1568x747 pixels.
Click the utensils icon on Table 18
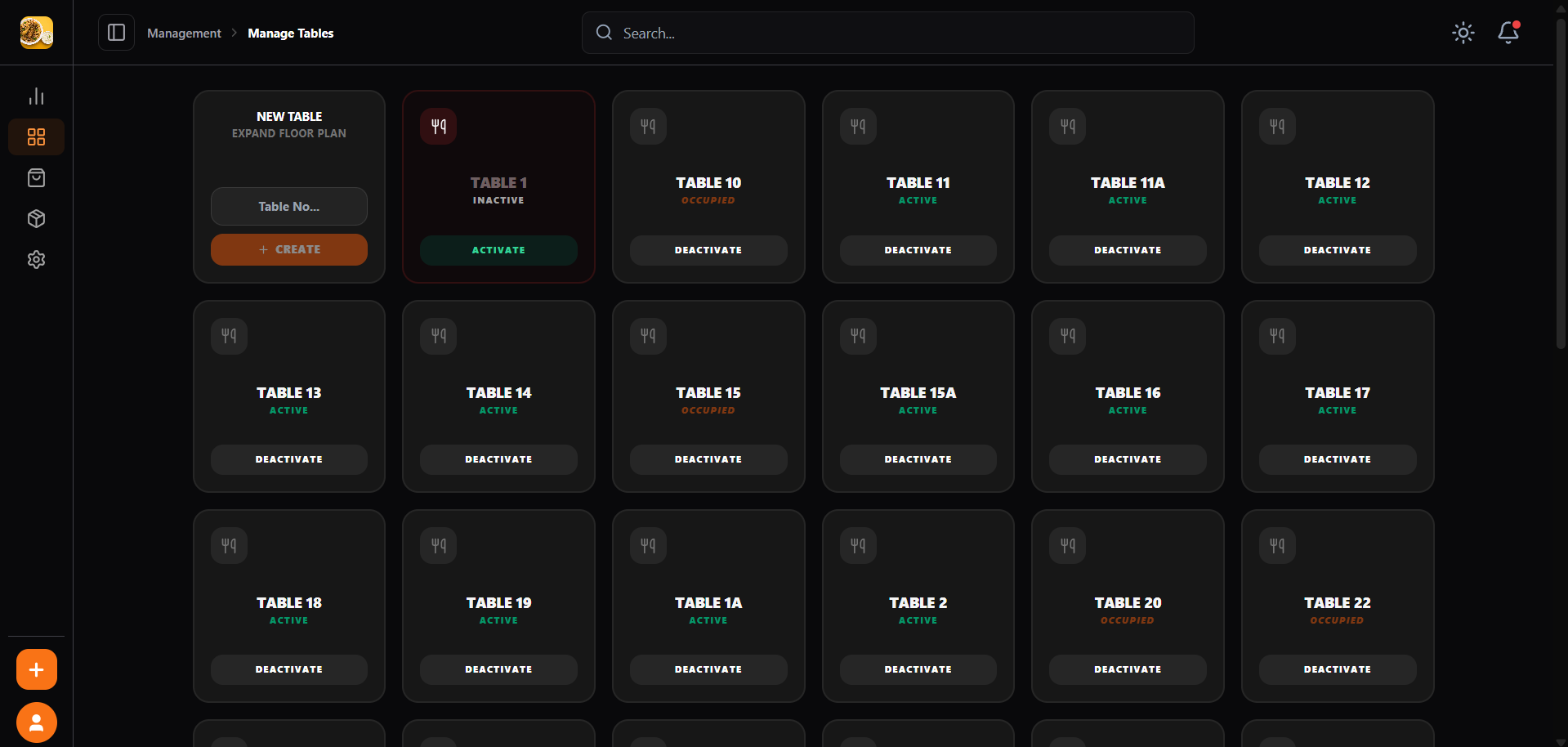[x=229, y=546]
